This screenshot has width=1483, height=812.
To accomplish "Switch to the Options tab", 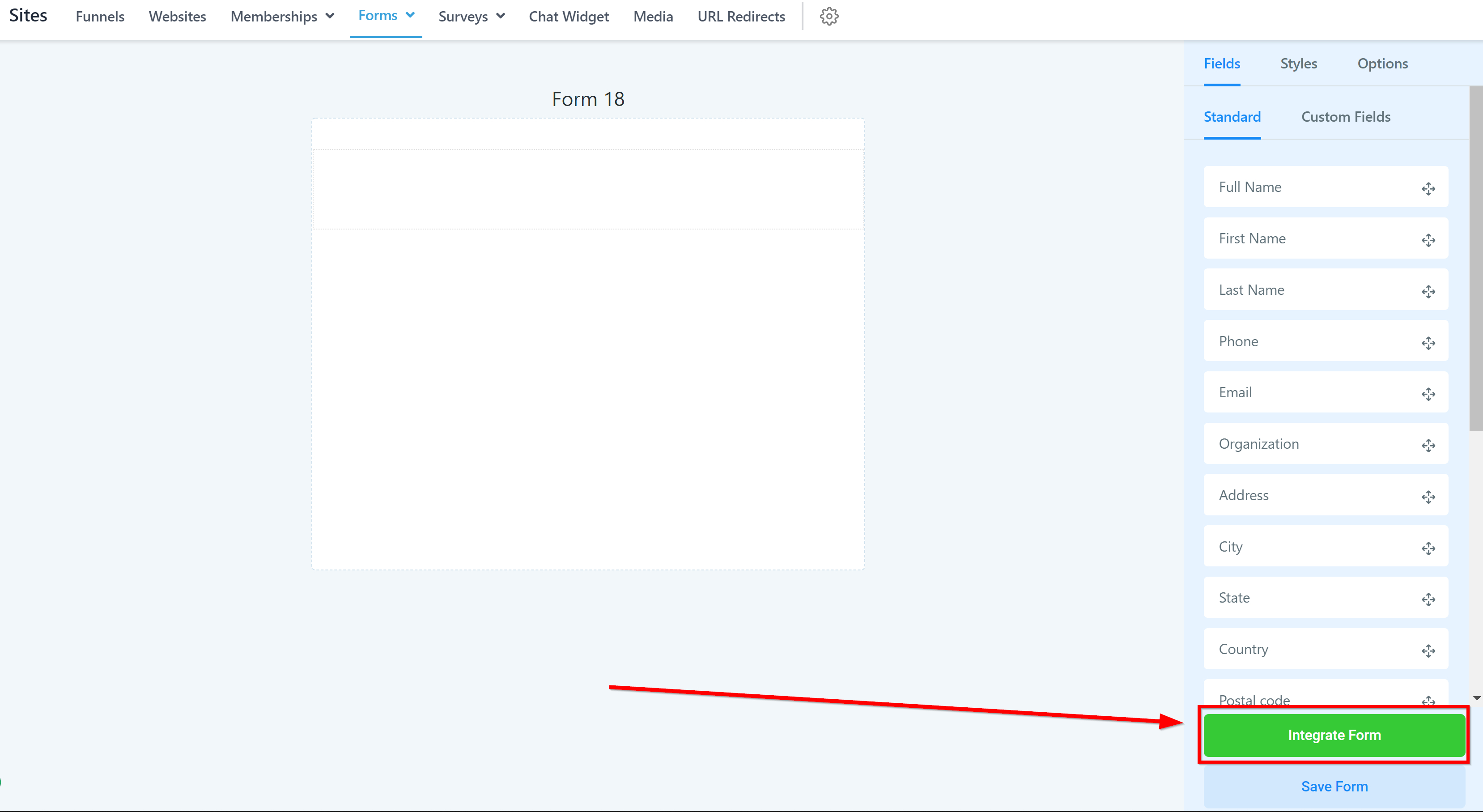I will pos(1382,64).
